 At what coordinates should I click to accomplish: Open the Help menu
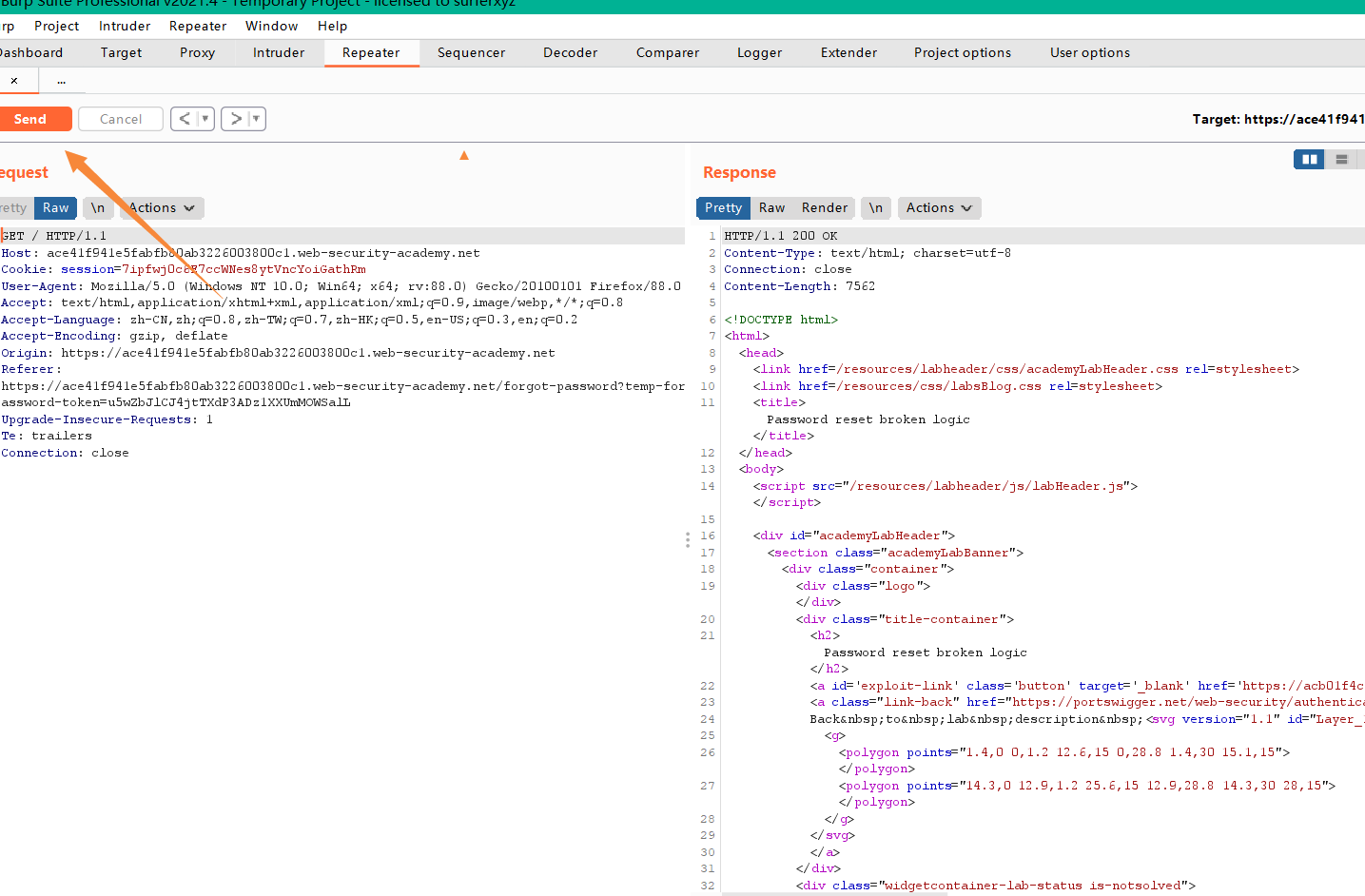coord(332,26)
